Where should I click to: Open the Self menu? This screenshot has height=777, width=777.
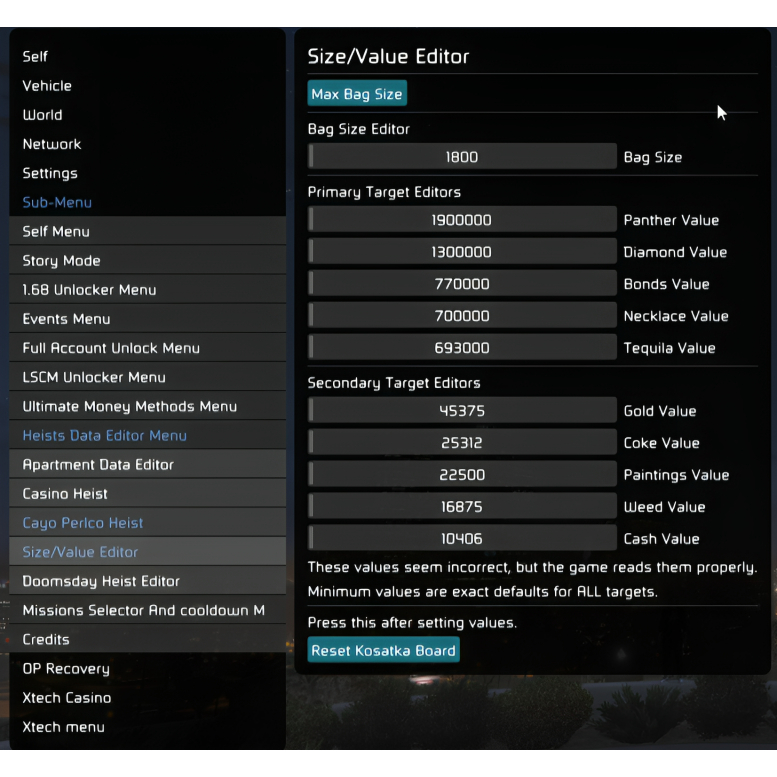36,57
